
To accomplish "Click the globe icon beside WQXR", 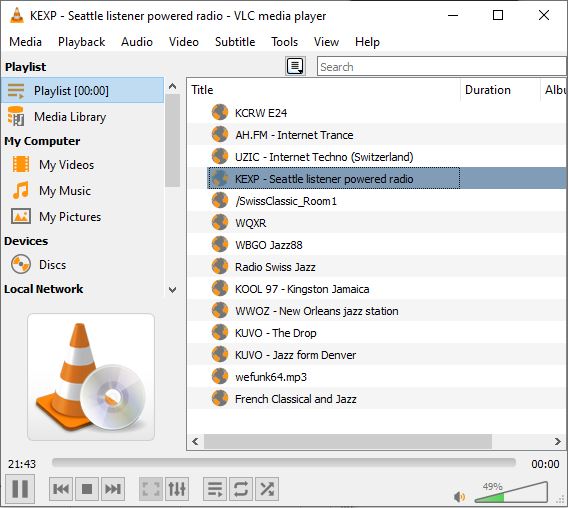I will tap(220, 222).
